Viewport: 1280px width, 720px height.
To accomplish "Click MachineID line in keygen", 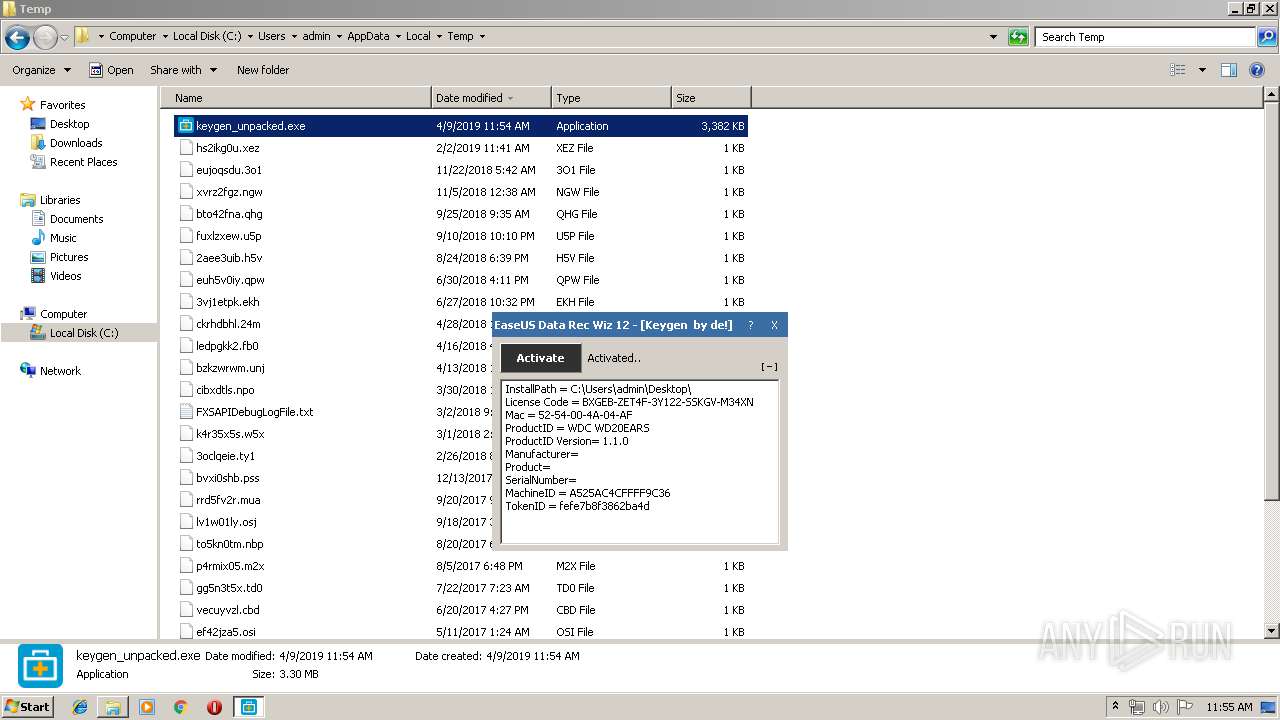I will [588, 493].
